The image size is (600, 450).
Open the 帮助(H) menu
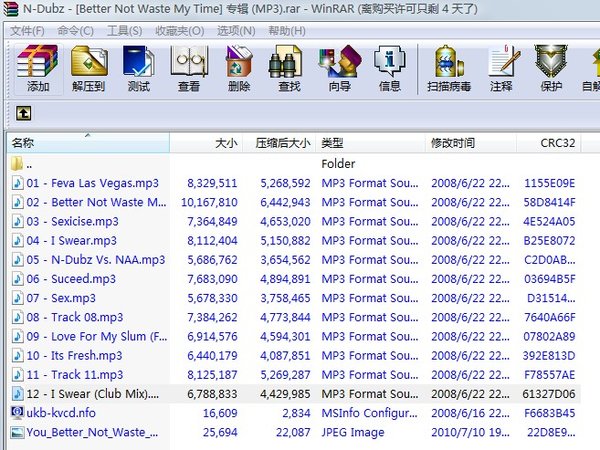287,31
